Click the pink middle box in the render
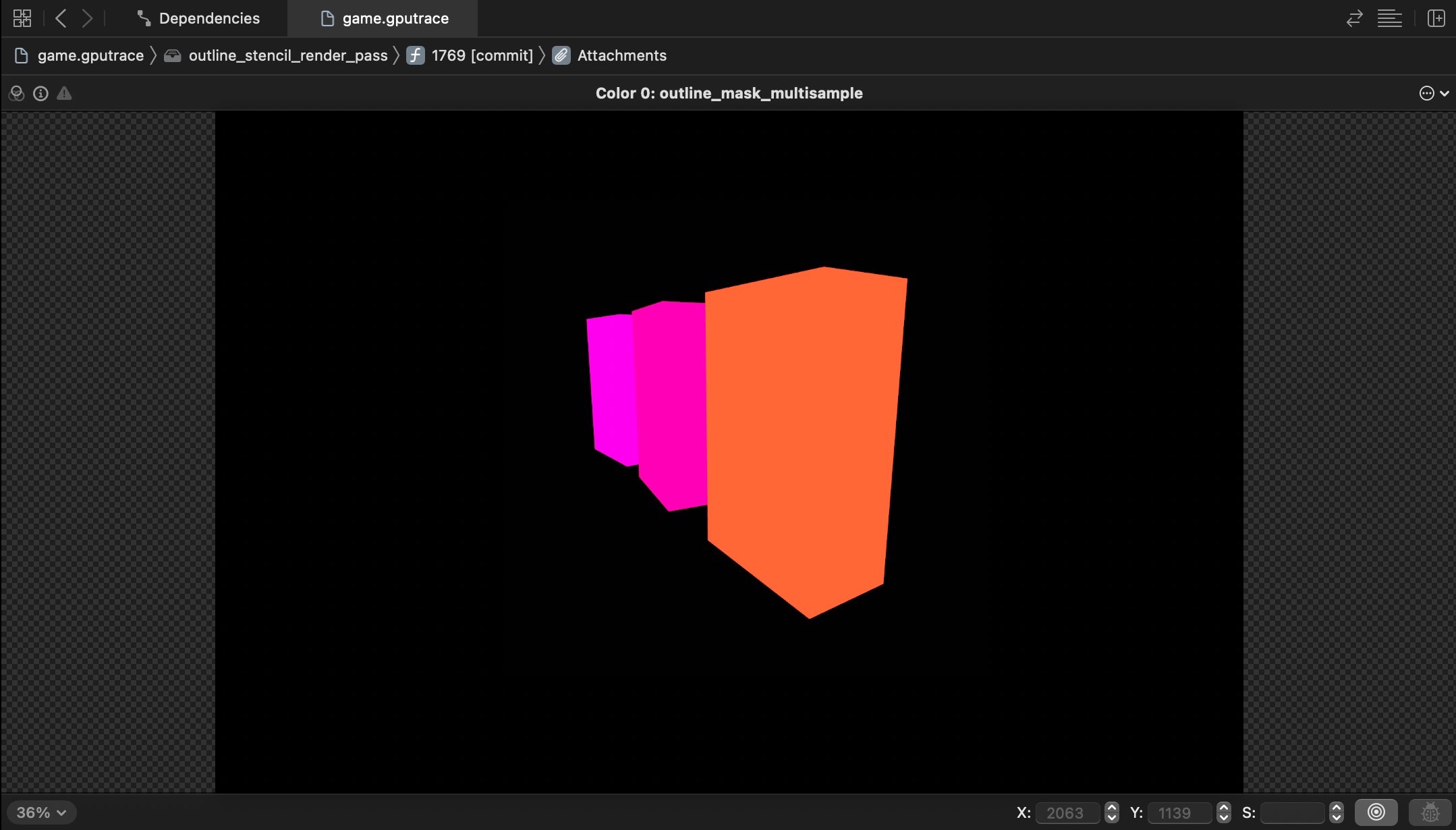This screenshot has width=1456, height=830. click(671, 405)
